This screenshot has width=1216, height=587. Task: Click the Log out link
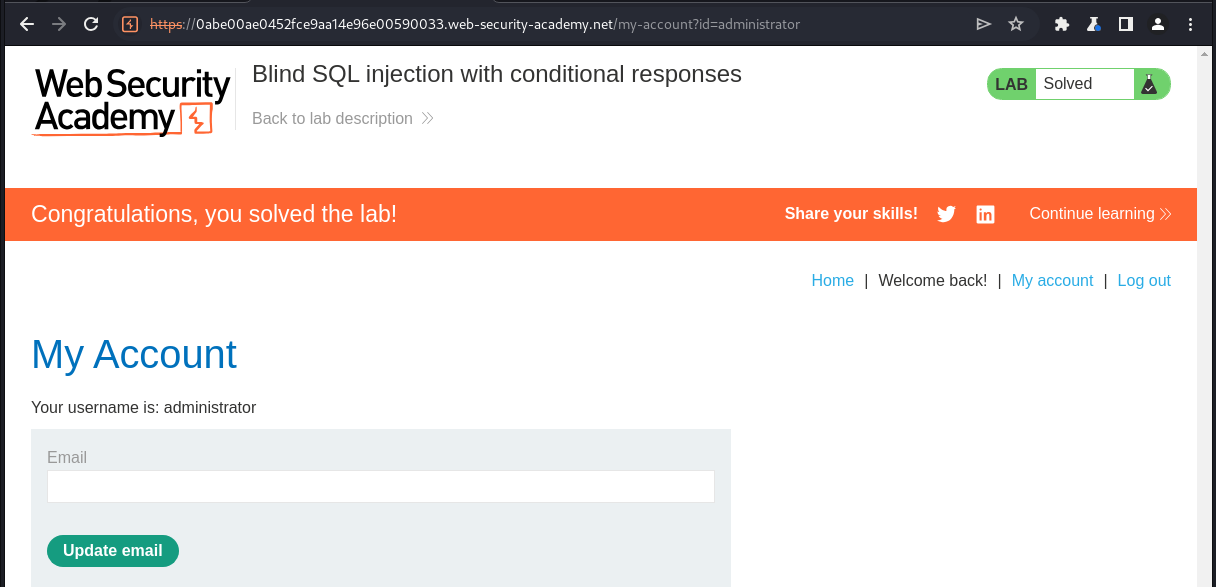point(1144,281)
